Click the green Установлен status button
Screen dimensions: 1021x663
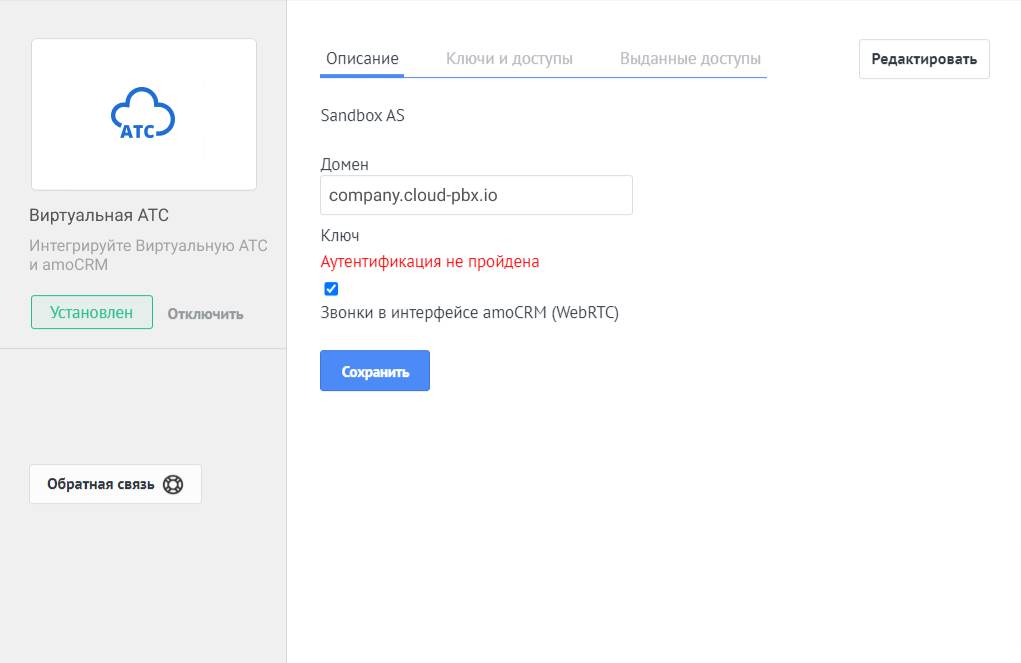tap(92, 312)
